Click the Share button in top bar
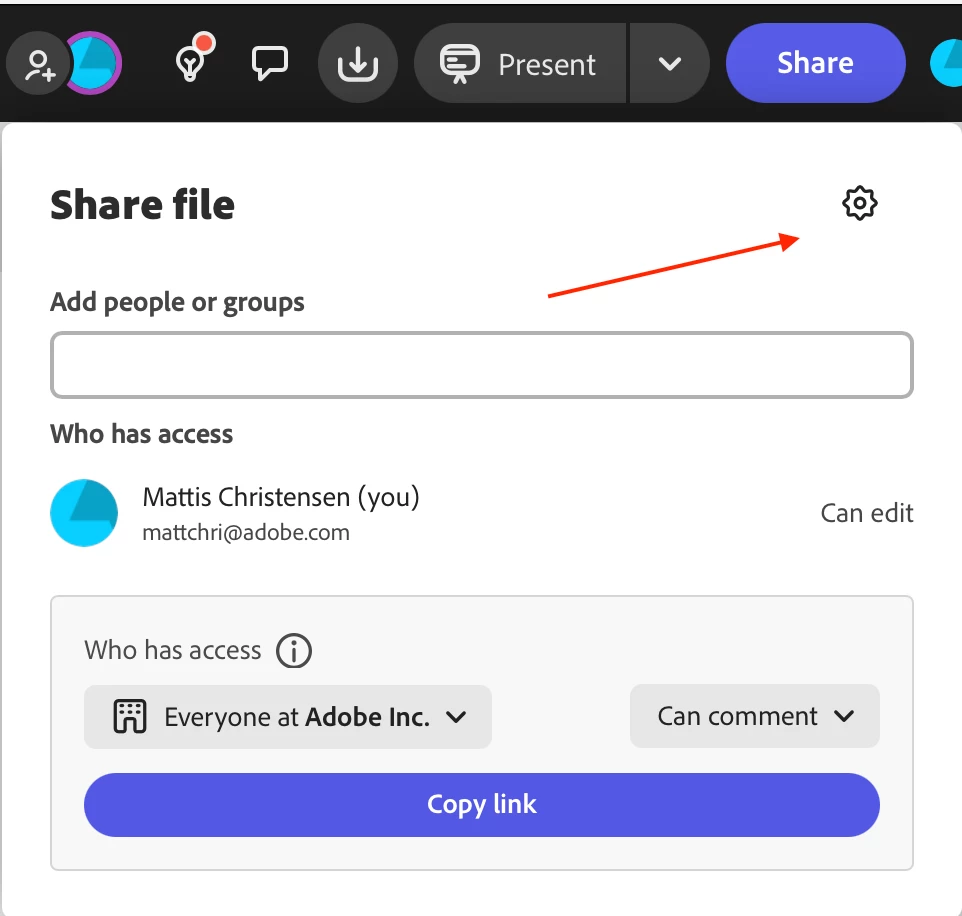This screenshot has height=916, width=962. tap(815, 63)
